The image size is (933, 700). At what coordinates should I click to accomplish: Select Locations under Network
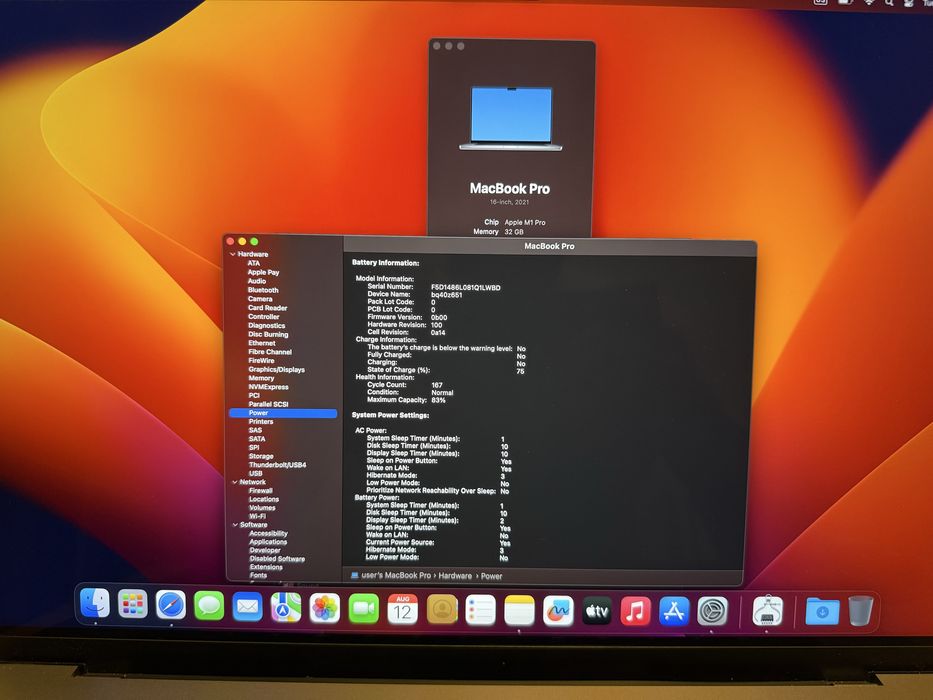click(264, 499)
